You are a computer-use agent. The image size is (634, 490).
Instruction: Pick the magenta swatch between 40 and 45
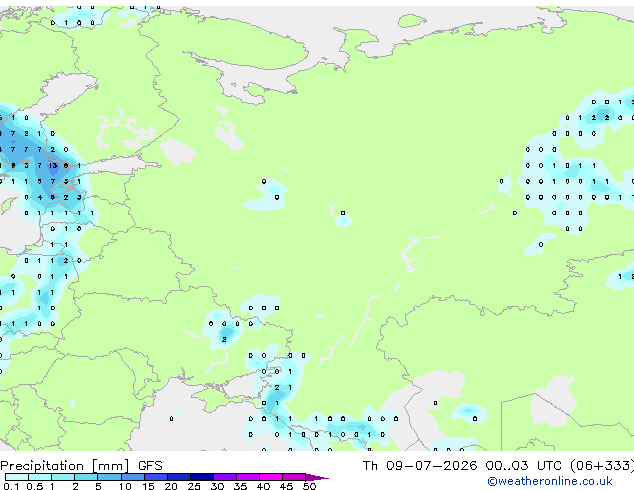(271, 477)
